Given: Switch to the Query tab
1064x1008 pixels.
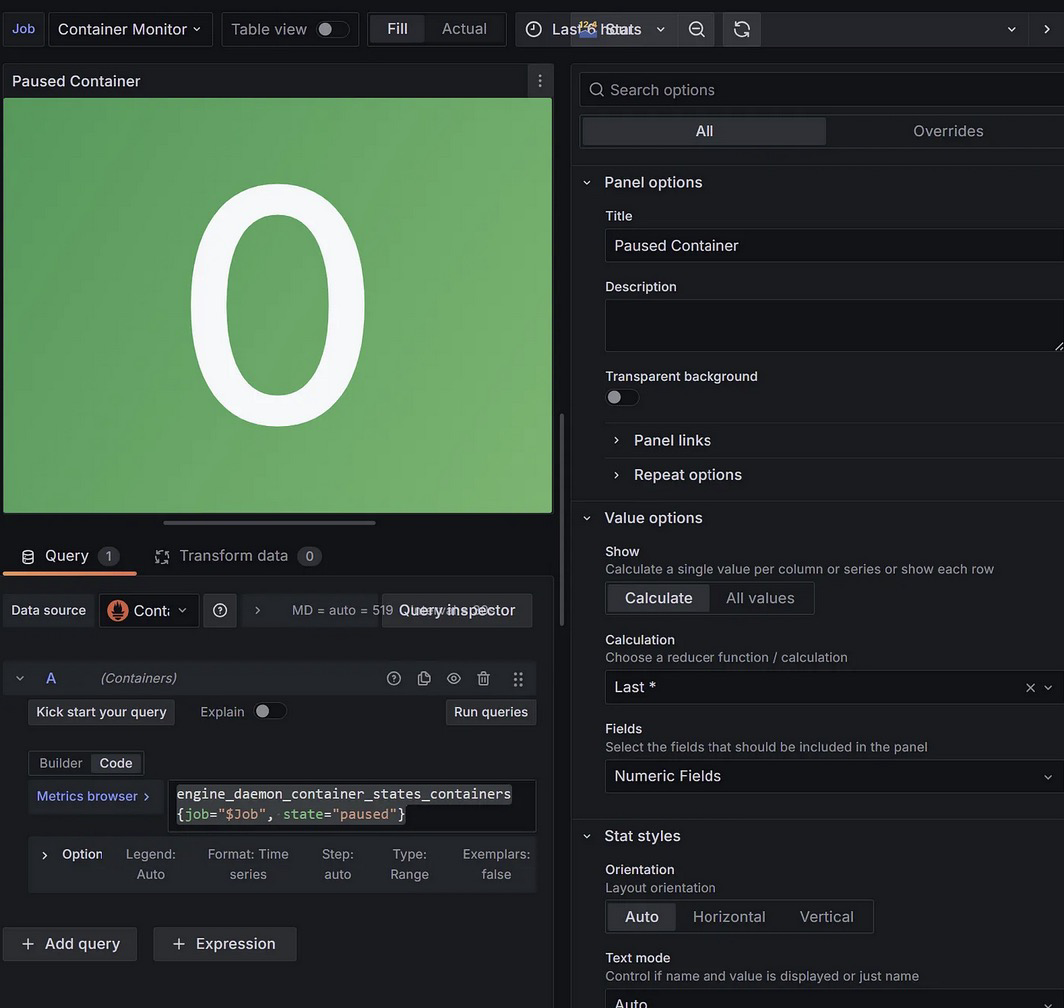Looking at the screenshot, I should pyautogui.click(x=70, y=557).
